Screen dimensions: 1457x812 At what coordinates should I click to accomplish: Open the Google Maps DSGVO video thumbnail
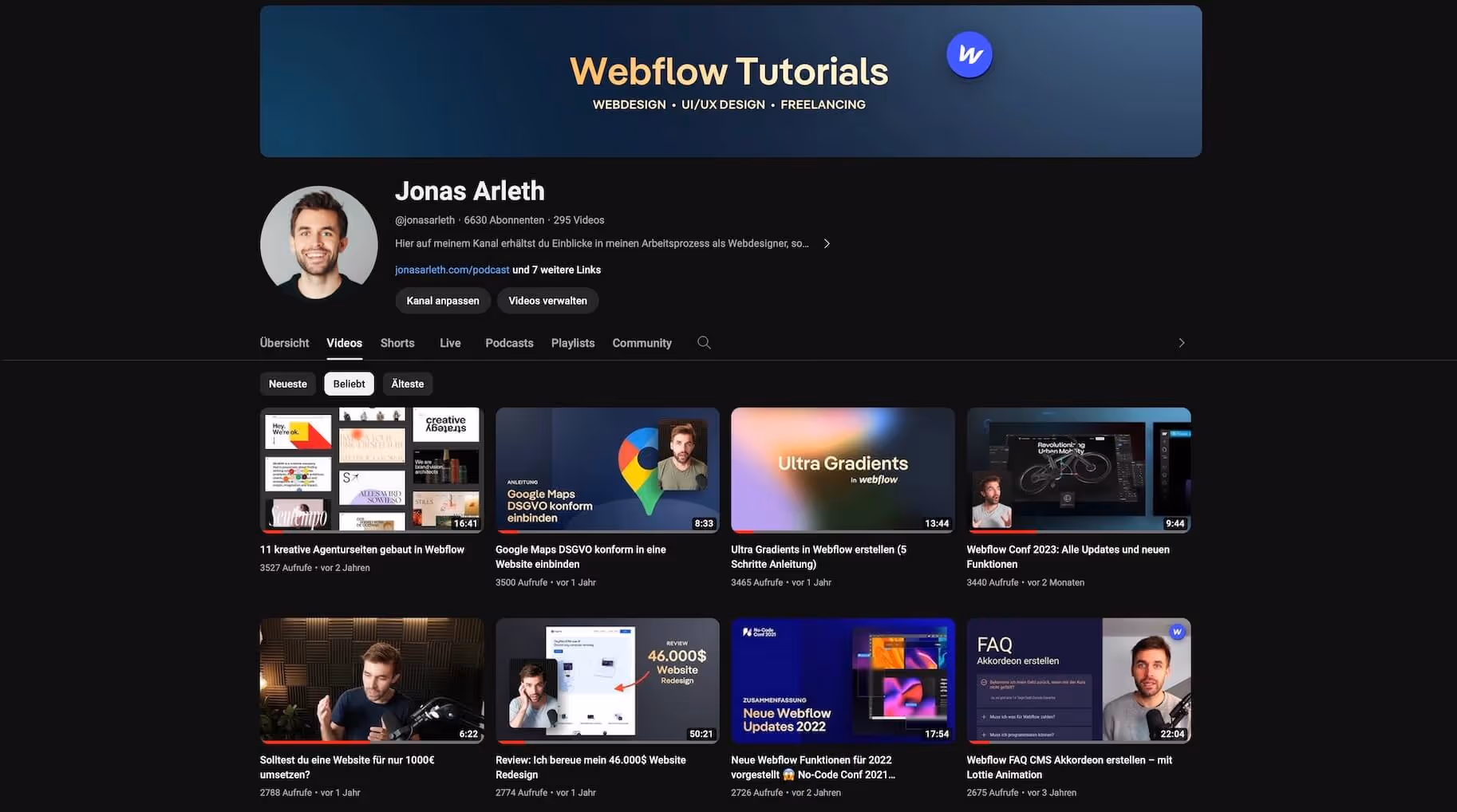(x=607, y=470)
